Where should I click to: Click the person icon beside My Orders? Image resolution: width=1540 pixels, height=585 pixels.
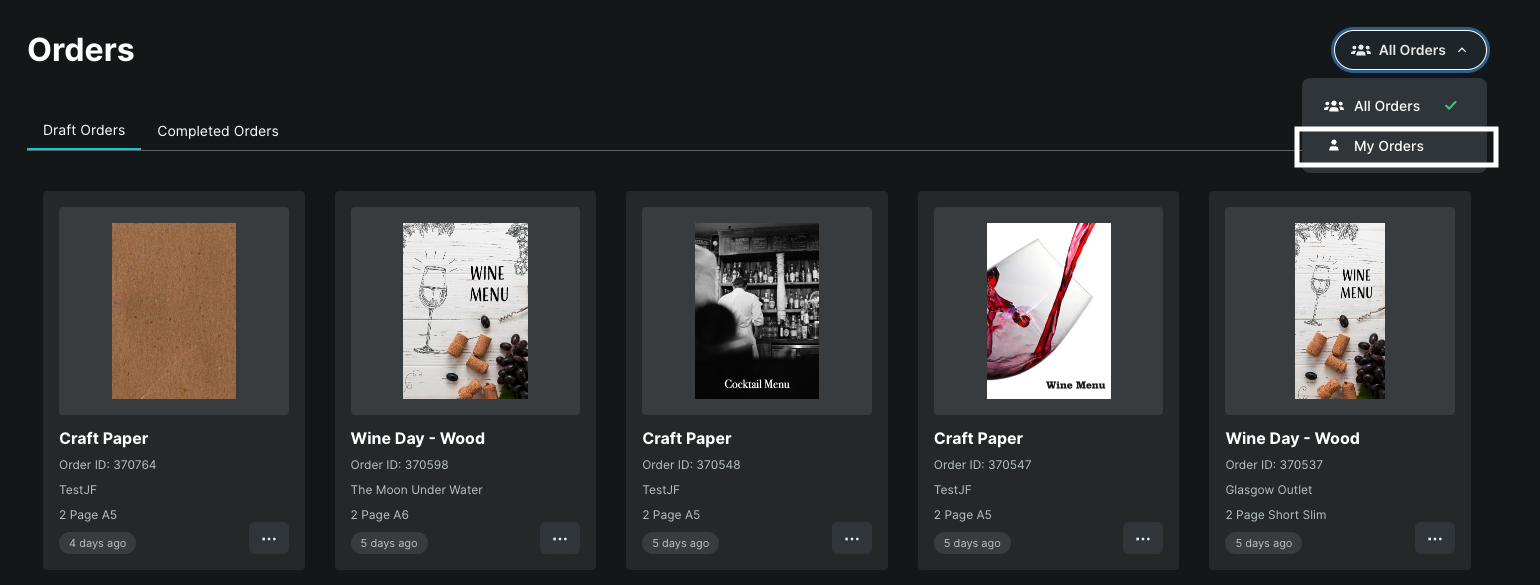[x=1333, y=146]
